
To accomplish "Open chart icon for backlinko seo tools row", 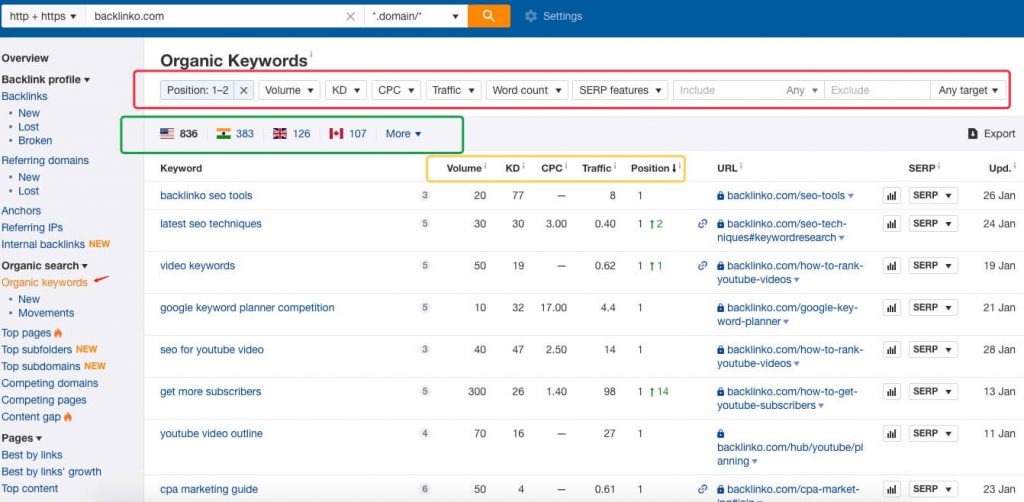I will [891, 195].
